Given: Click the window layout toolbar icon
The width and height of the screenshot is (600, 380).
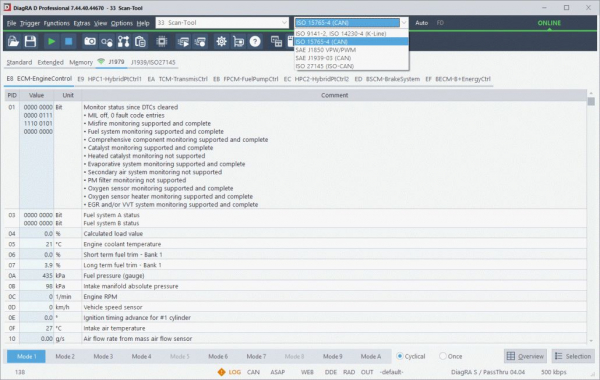Looking at the screenshot, I should (276, 41).
